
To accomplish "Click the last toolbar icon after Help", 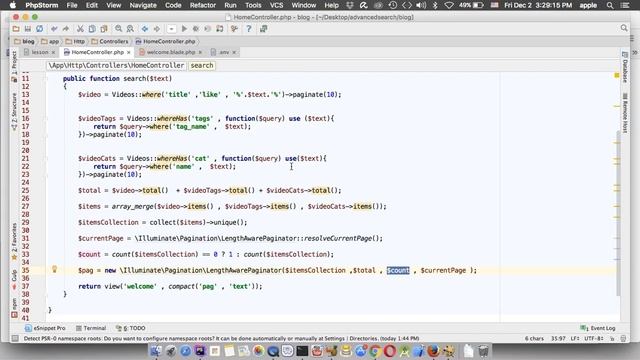I will pos(263,29).
